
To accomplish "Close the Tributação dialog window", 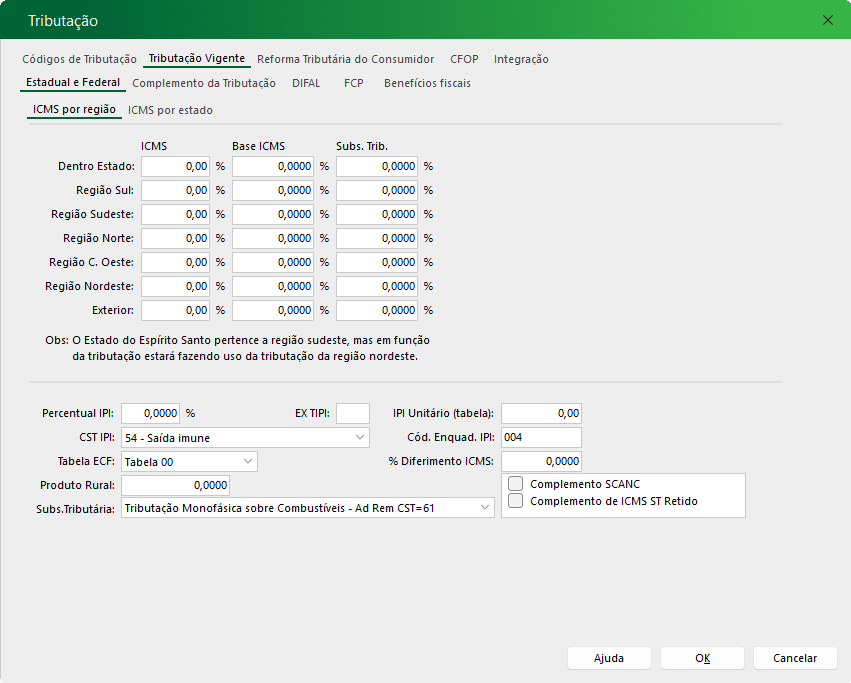I will pyautogui.click(x=827, y=20).
